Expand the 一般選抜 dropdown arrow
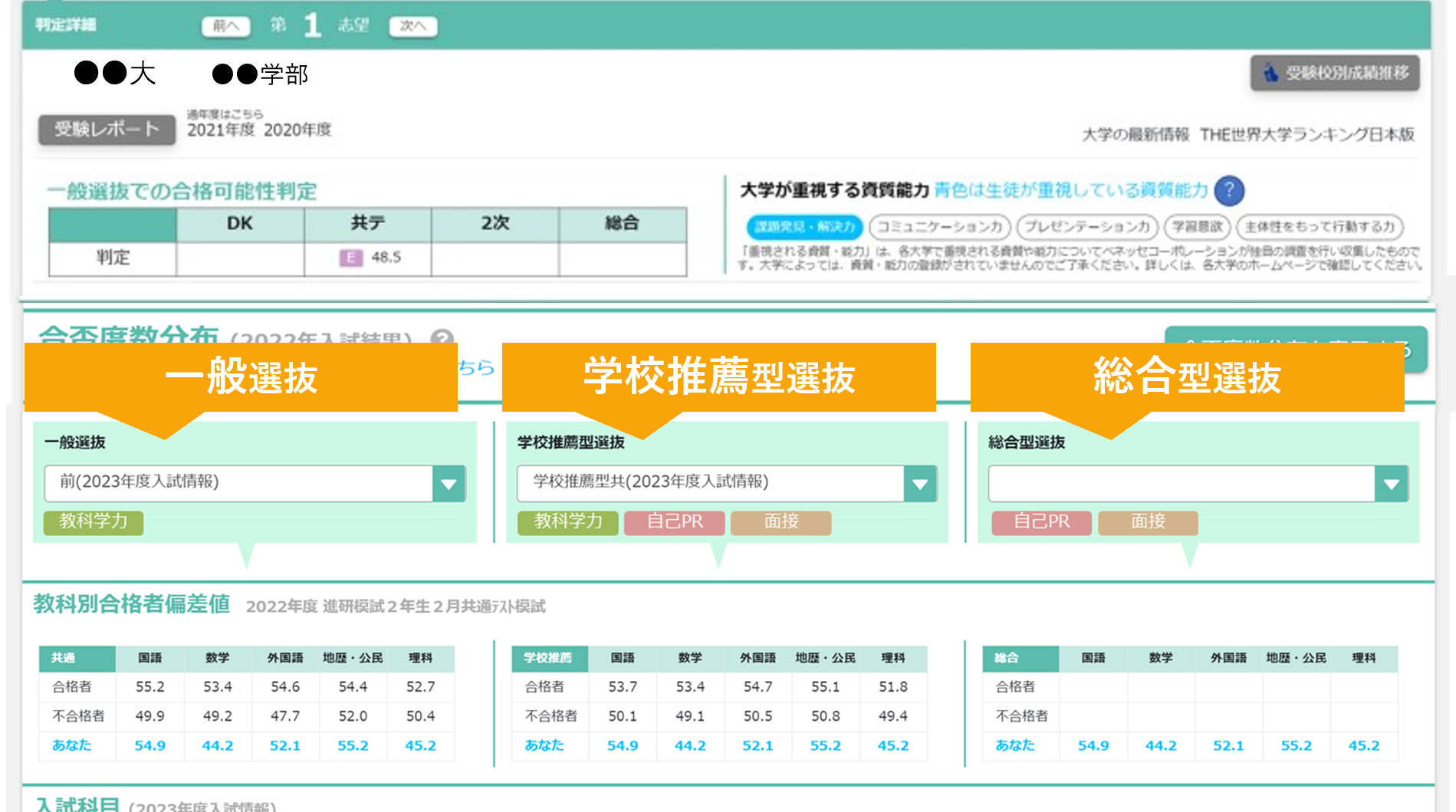The image size is (1456, 812). click(x=449, y=484)
